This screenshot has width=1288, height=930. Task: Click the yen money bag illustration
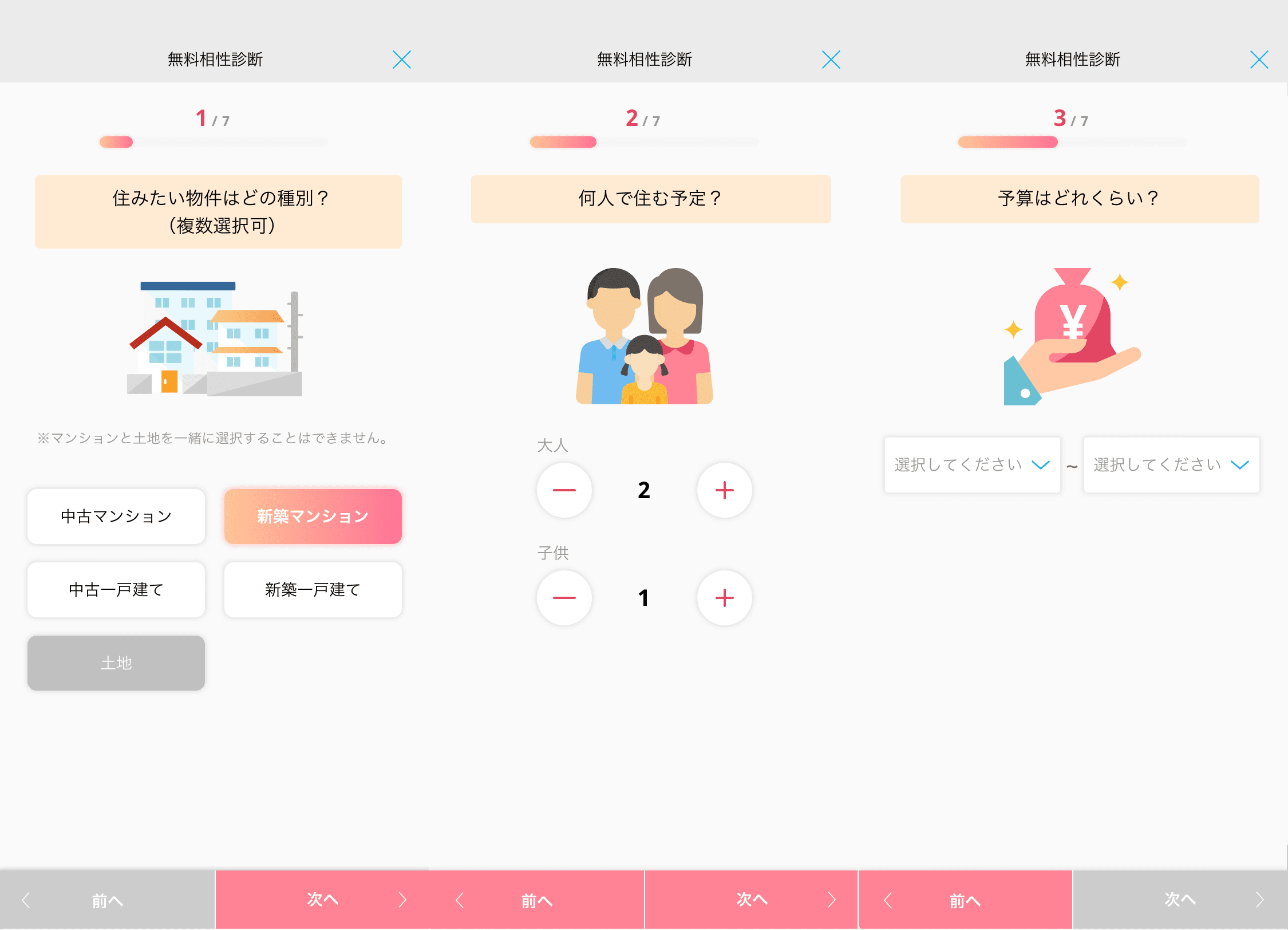1073,336
